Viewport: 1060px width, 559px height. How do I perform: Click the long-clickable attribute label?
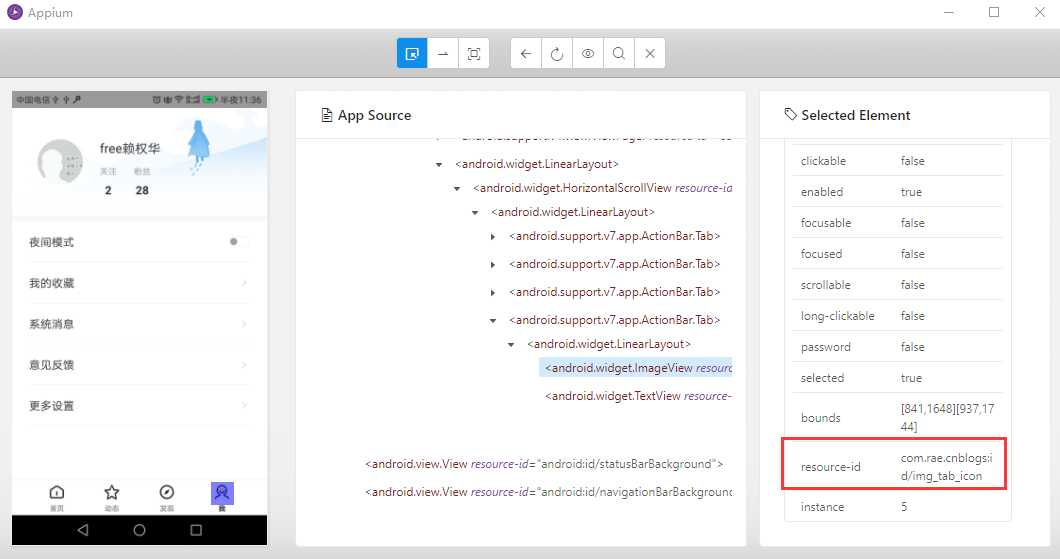click(x=838, y=316)
